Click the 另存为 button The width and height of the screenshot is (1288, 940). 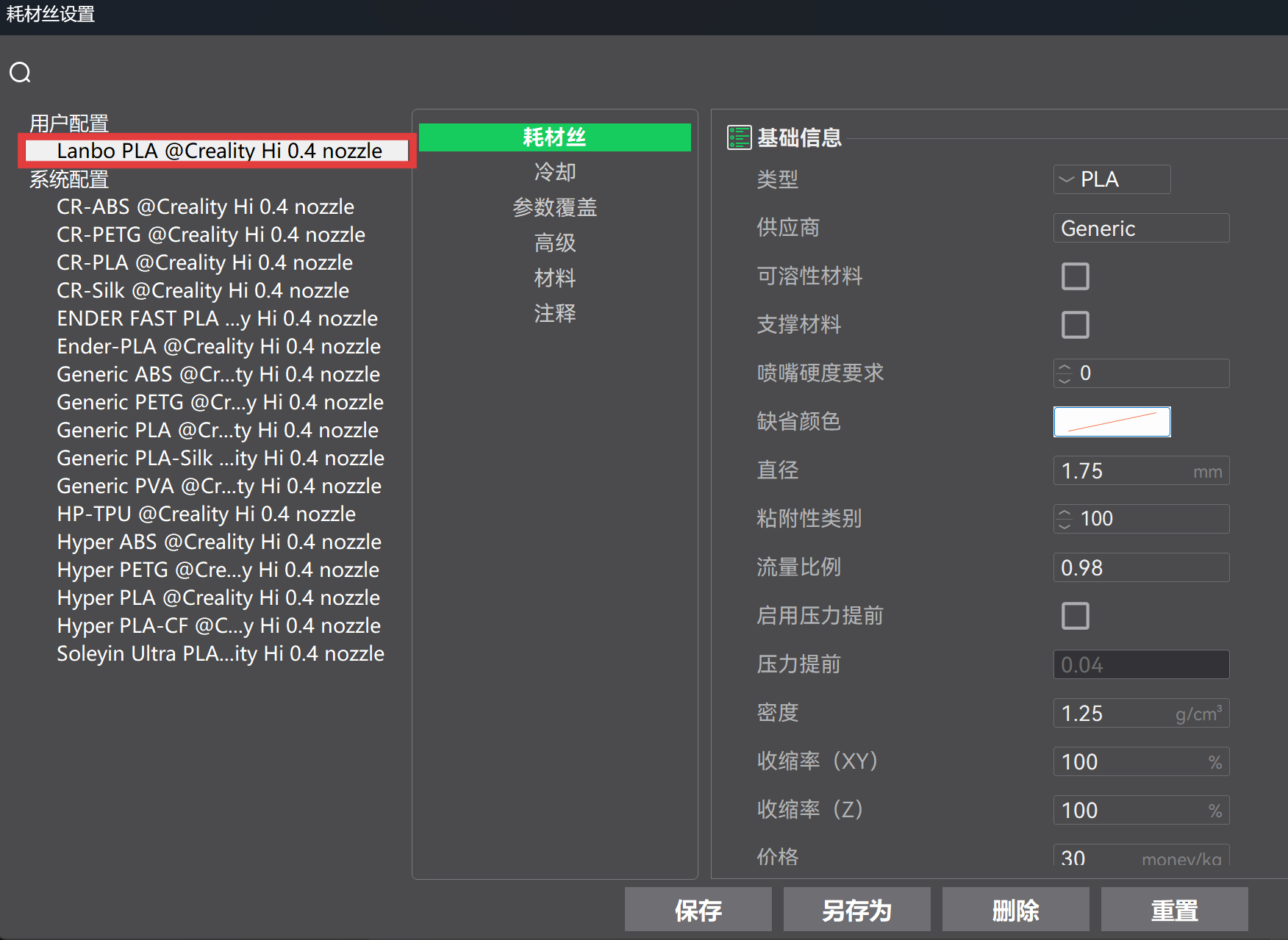point(857,910)
